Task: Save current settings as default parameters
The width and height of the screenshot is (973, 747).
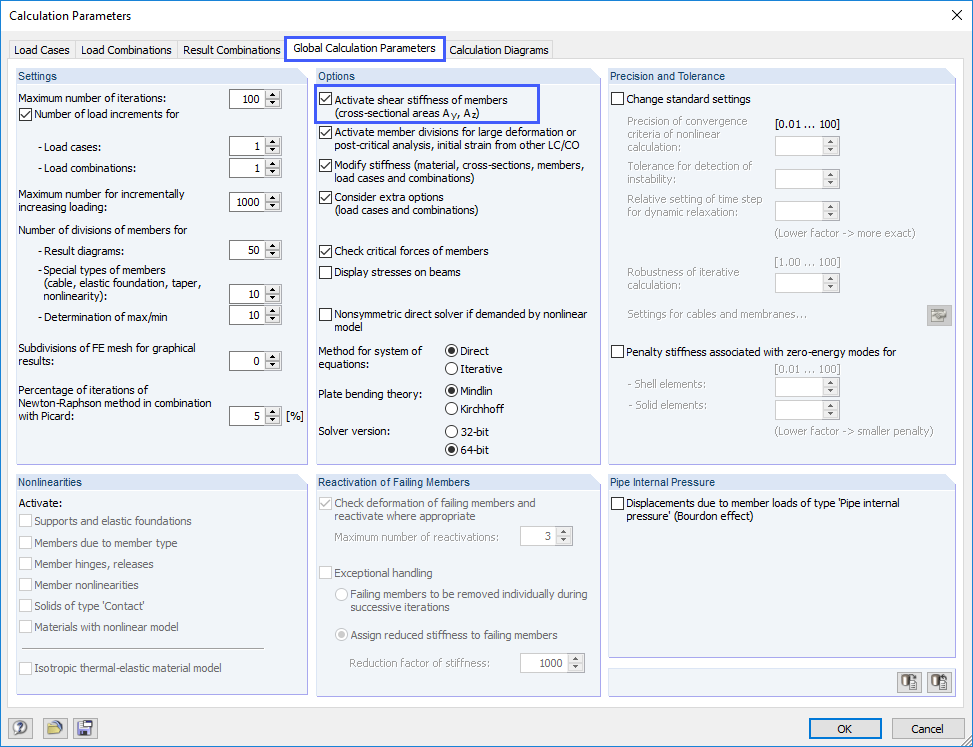Action: coord(909,682)
